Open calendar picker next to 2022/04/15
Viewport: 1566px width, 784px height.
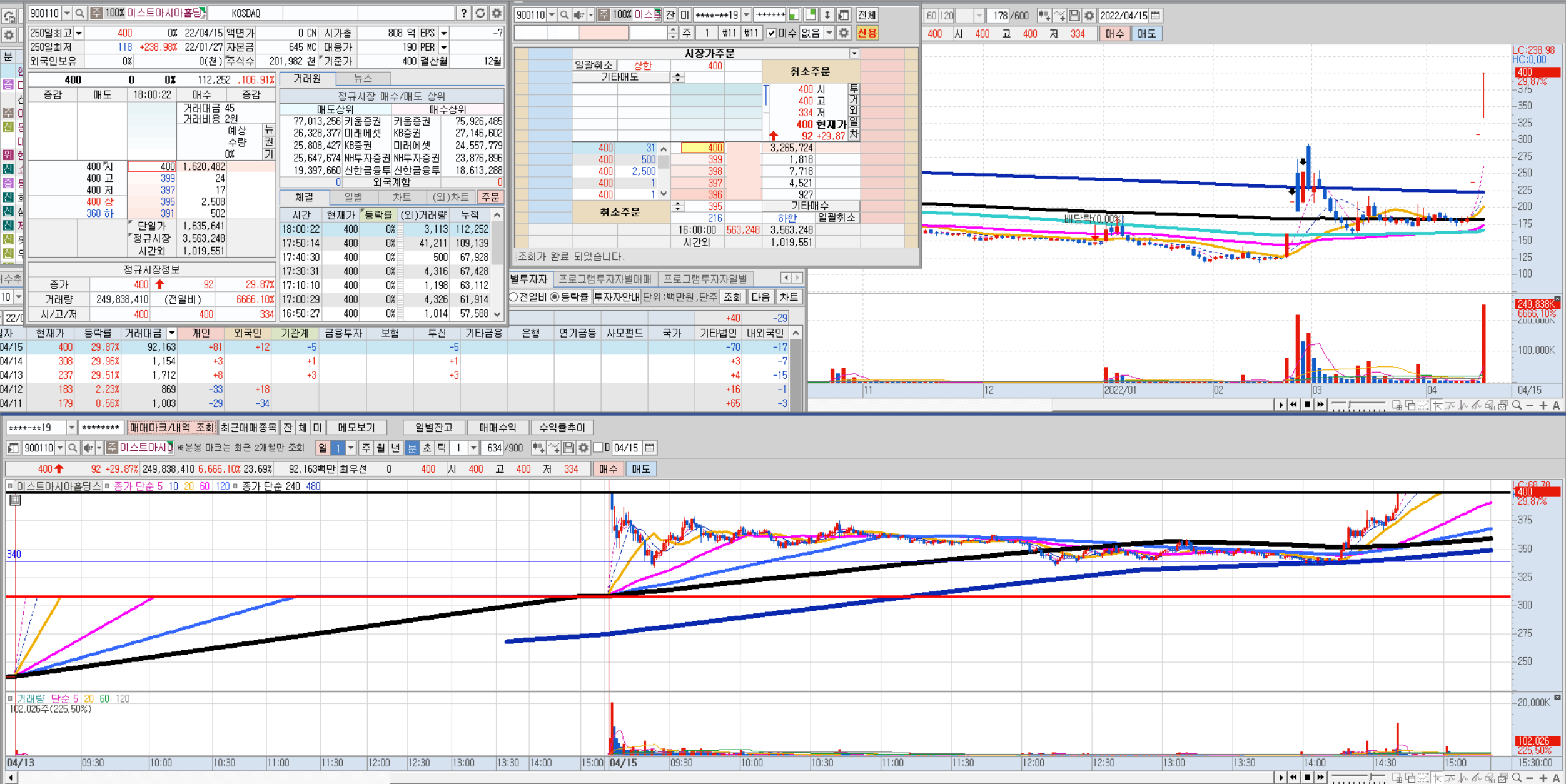coord(1156,15)
